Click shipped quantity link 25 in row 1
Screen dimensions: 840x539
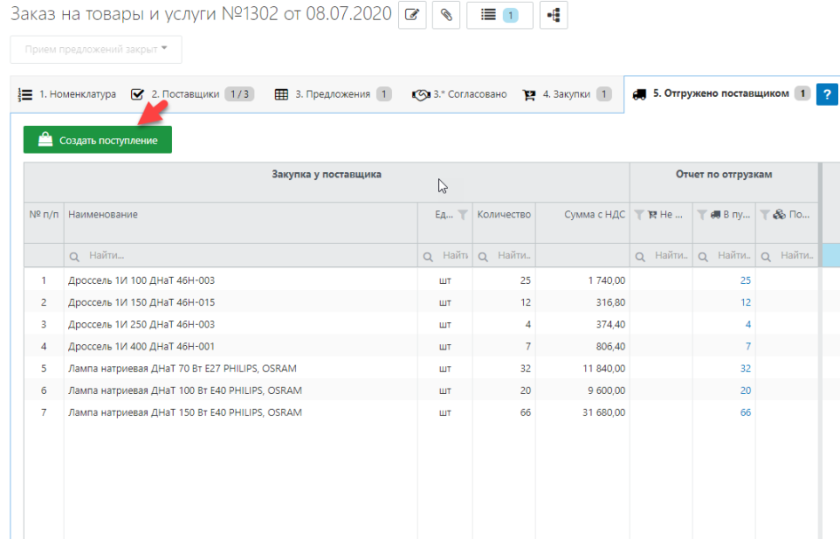pos(745,280)
